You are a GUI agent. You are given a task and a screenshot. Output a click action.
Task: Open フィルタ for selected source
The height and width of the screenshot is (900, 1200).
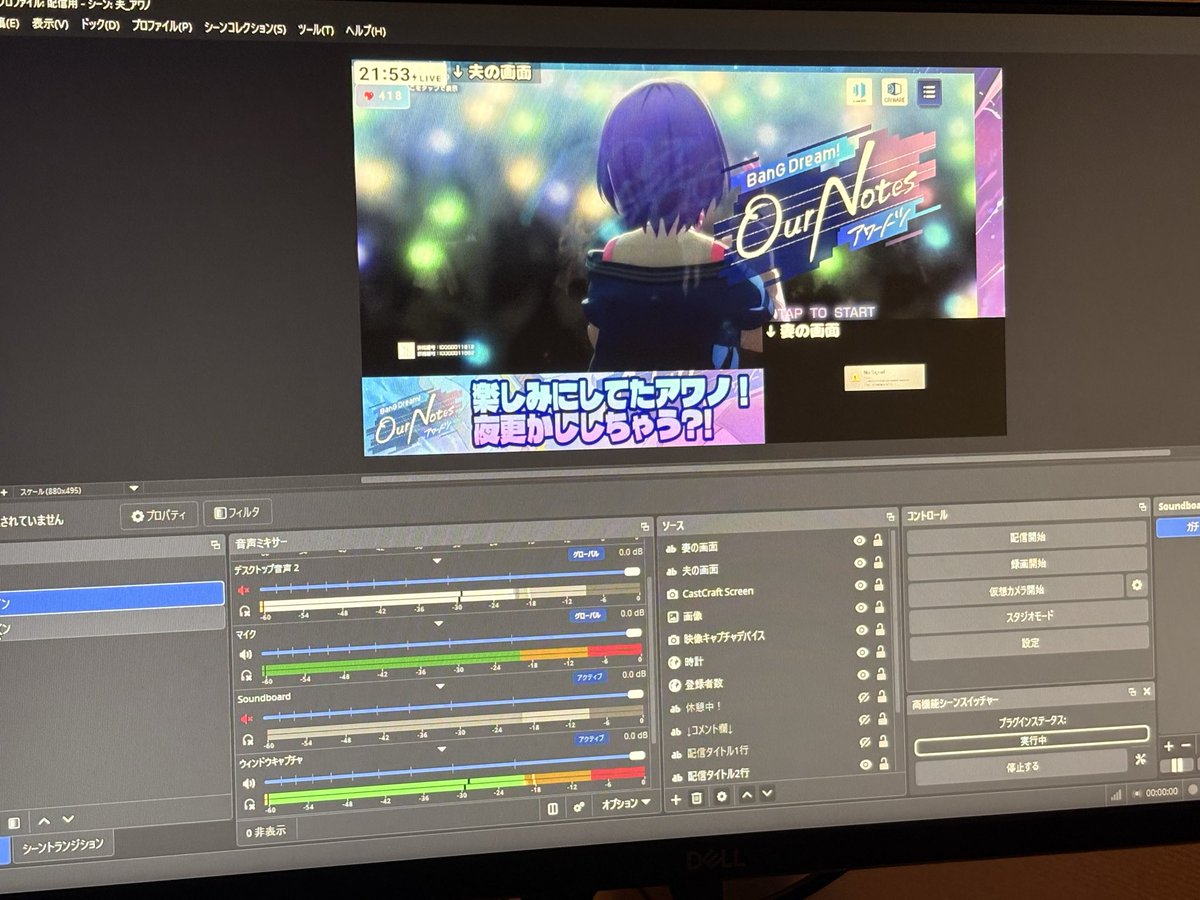point(237,512)
